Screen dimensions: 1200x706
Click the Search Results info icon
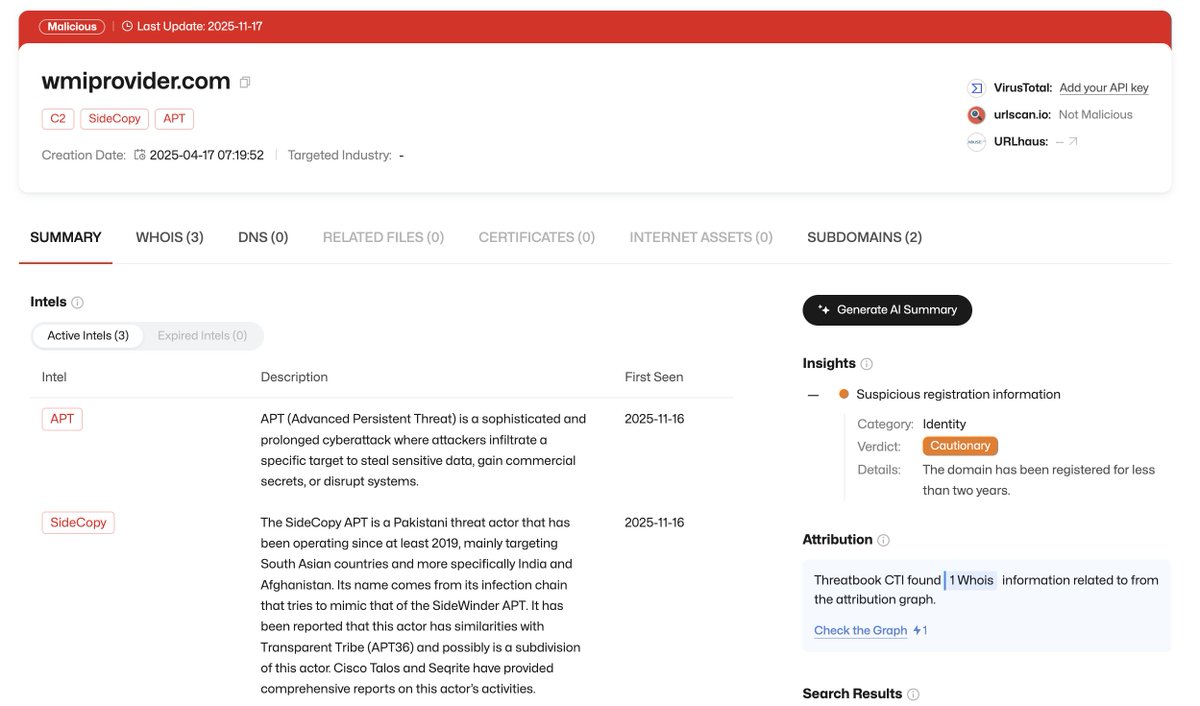pyautogui.click(x=913, y=694)
